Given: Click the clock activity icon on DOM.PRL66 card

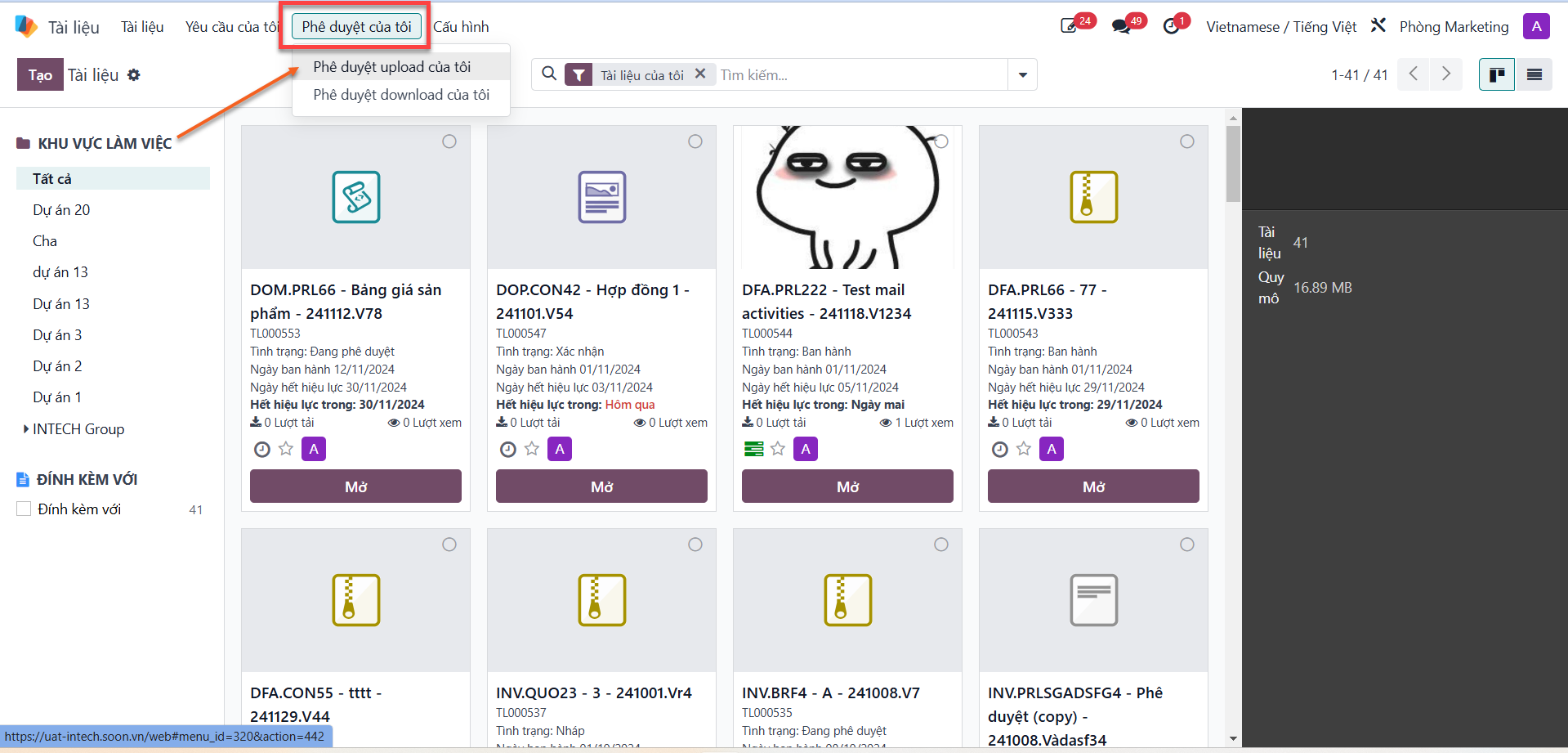Looking at the screenshot, I should pos(262,449).
